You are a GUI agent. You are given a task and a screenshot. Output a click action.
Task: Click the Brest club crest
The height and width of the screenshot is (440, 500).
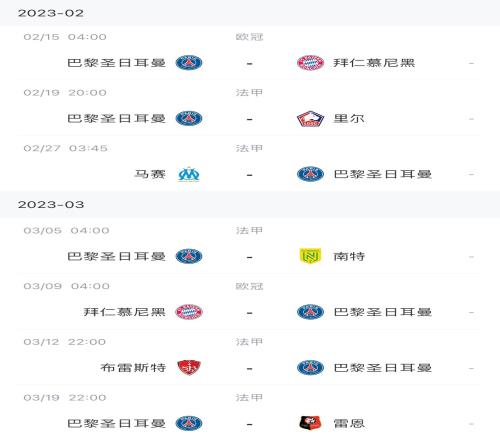pyautogui.click(x=189, y=368)
